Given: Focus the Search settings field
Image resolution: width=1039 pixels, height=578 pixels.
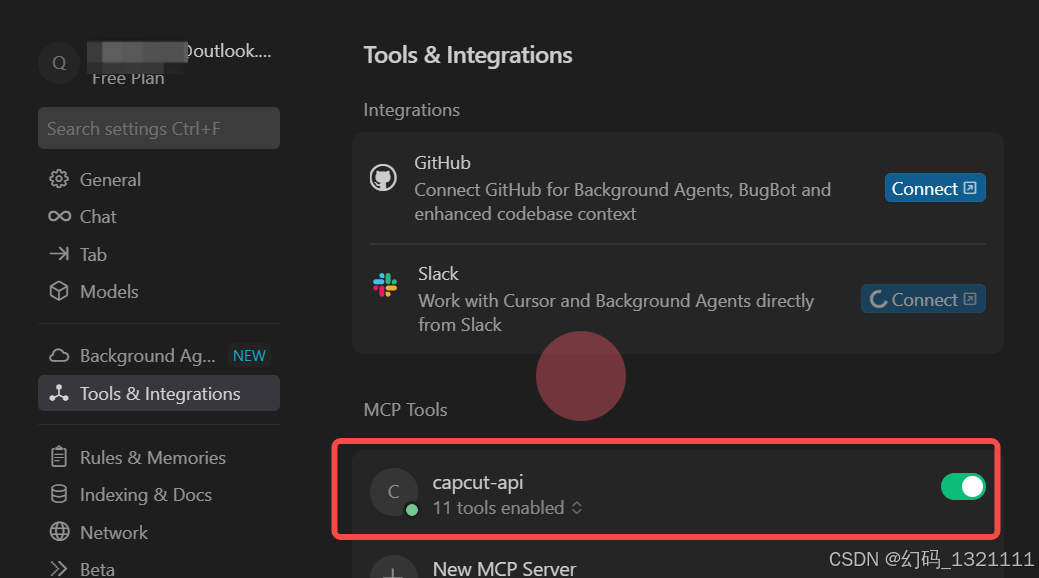Looking at the screenshot, I should [159, 128].
